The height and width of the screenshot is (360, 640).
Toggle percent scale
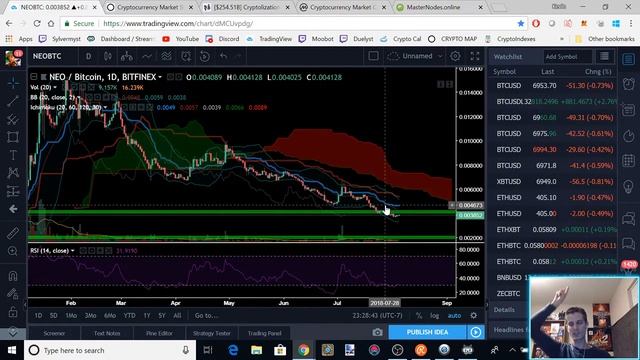419,316
